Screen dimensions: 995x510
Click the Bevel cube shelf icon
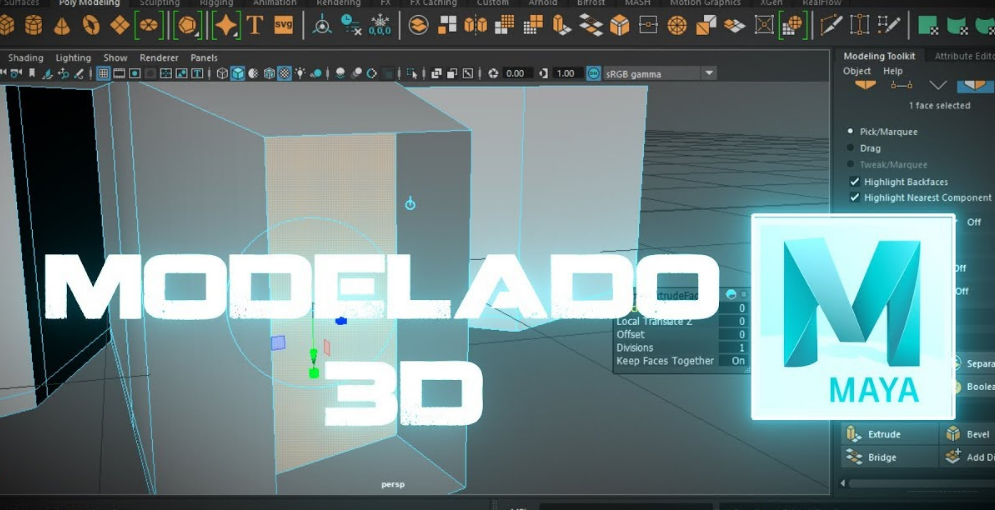[619, 25]
